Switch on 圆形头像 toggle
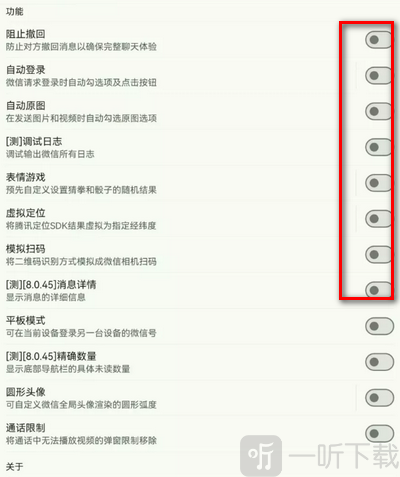Image resolution: width=400 pixels, height=477 pixels. 379,398
